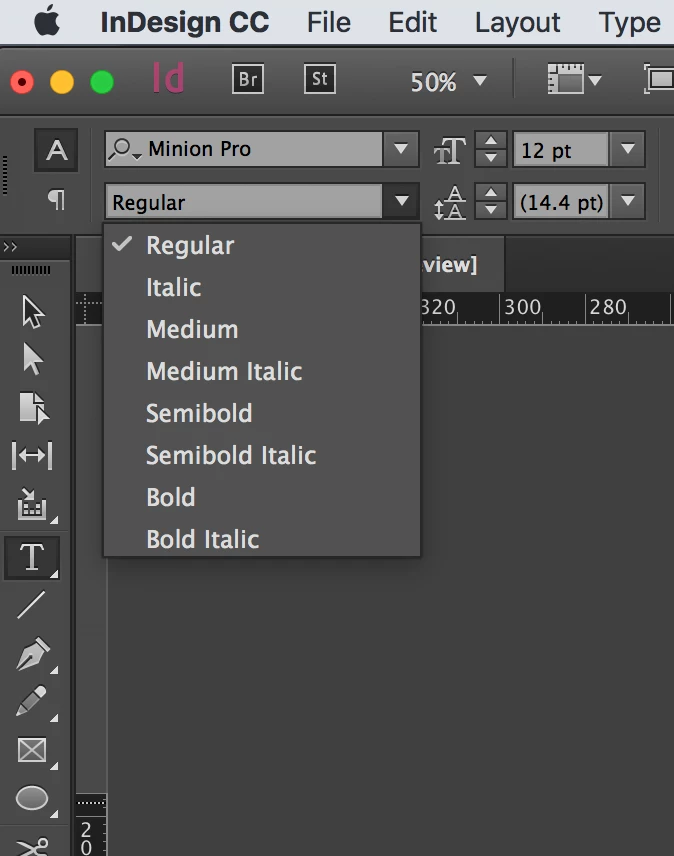Screen dimensions: 674x856
Task: Choose Regular style from the list
Action: [x=262, y=245]
